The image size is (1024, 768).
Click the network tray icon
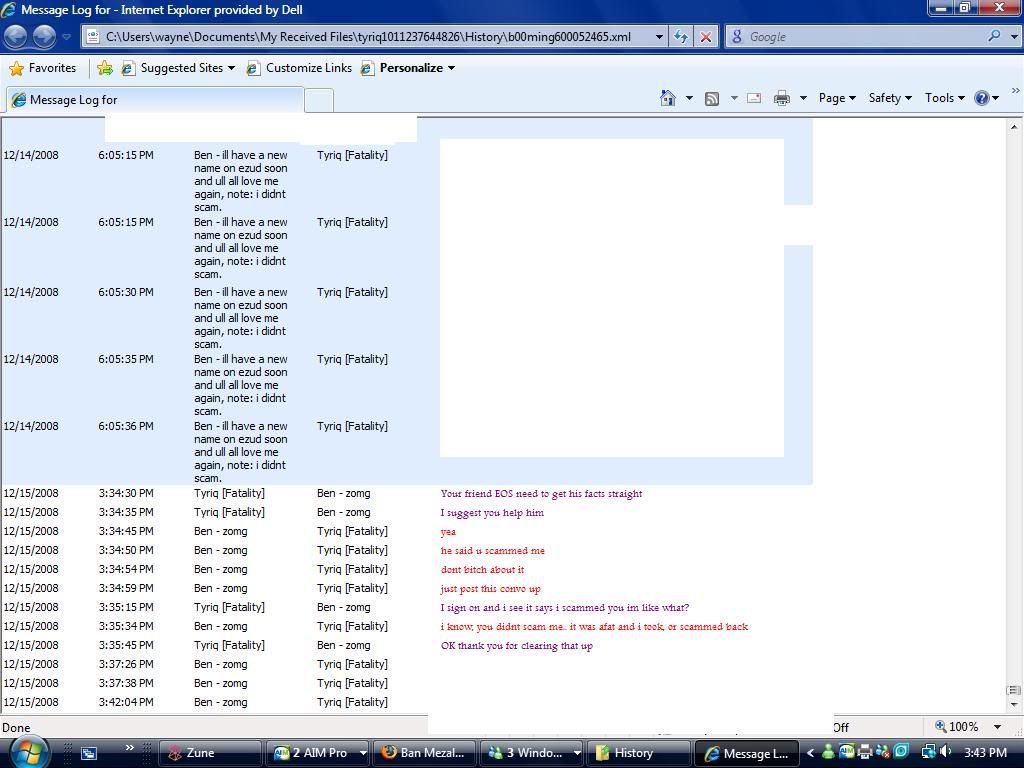tap(928, 752)
